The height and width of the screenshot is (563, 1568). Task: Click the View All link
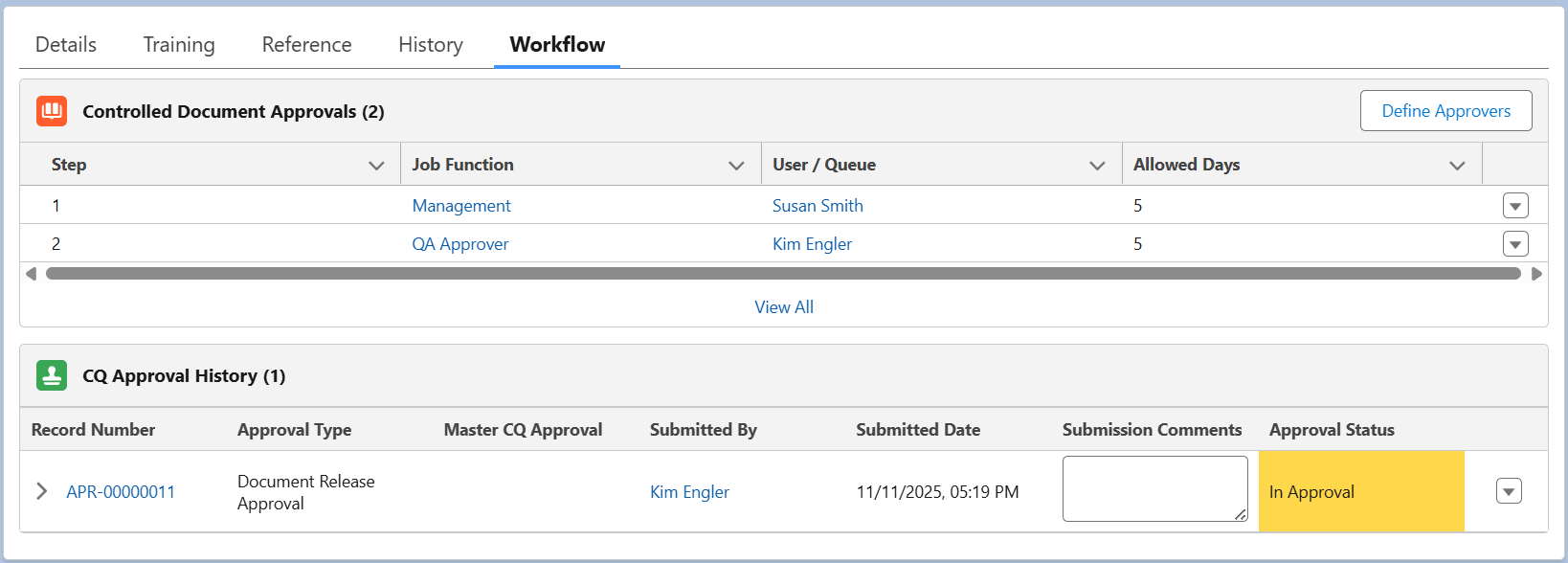point(784,307)
